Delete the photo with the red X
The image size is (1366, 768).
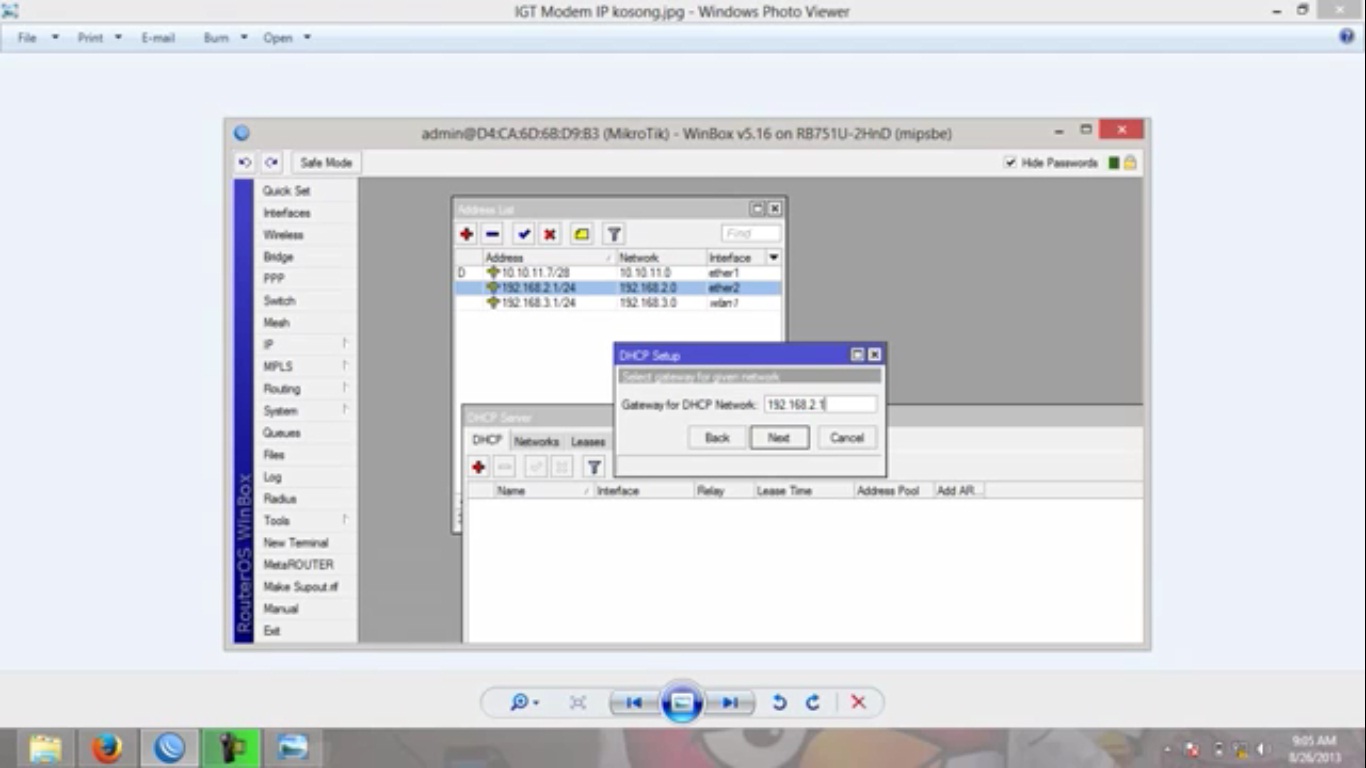pyautogui.click(x=858, y=703)
